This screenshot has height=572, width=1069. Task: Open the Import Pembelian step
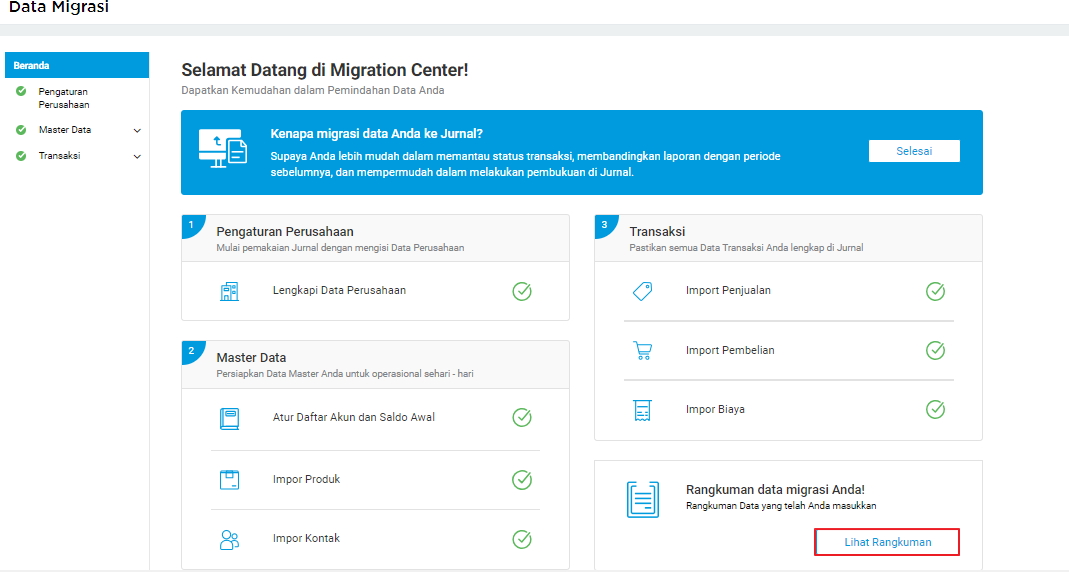(730, 350)
